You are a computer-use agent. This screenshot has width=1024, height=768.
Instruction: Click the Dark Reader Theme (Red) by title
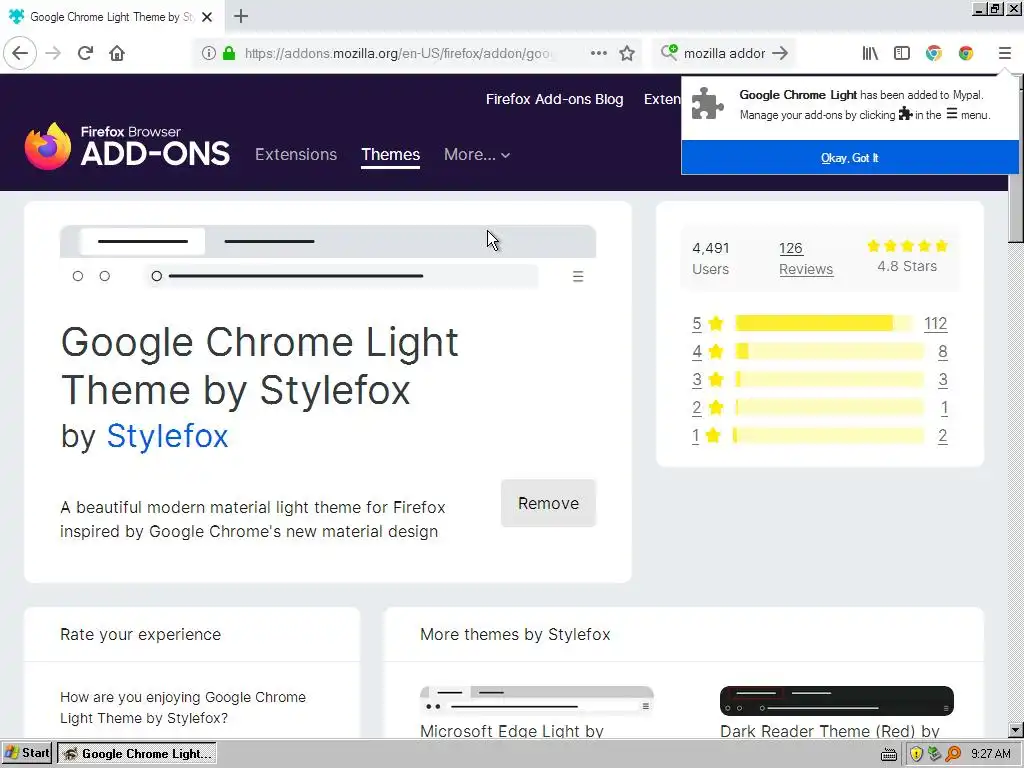click(829, 731)
